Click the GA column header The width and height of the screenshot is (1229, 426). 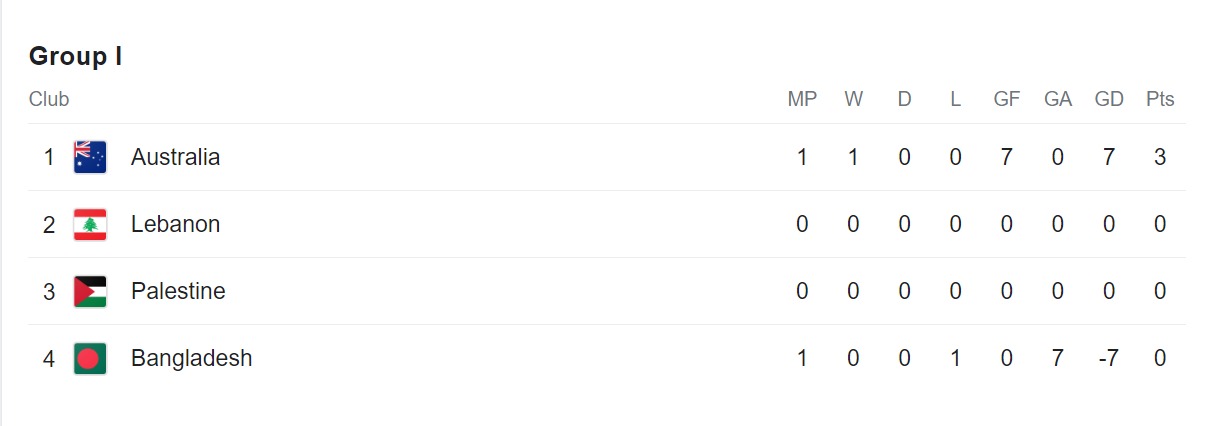point(1058,99)
